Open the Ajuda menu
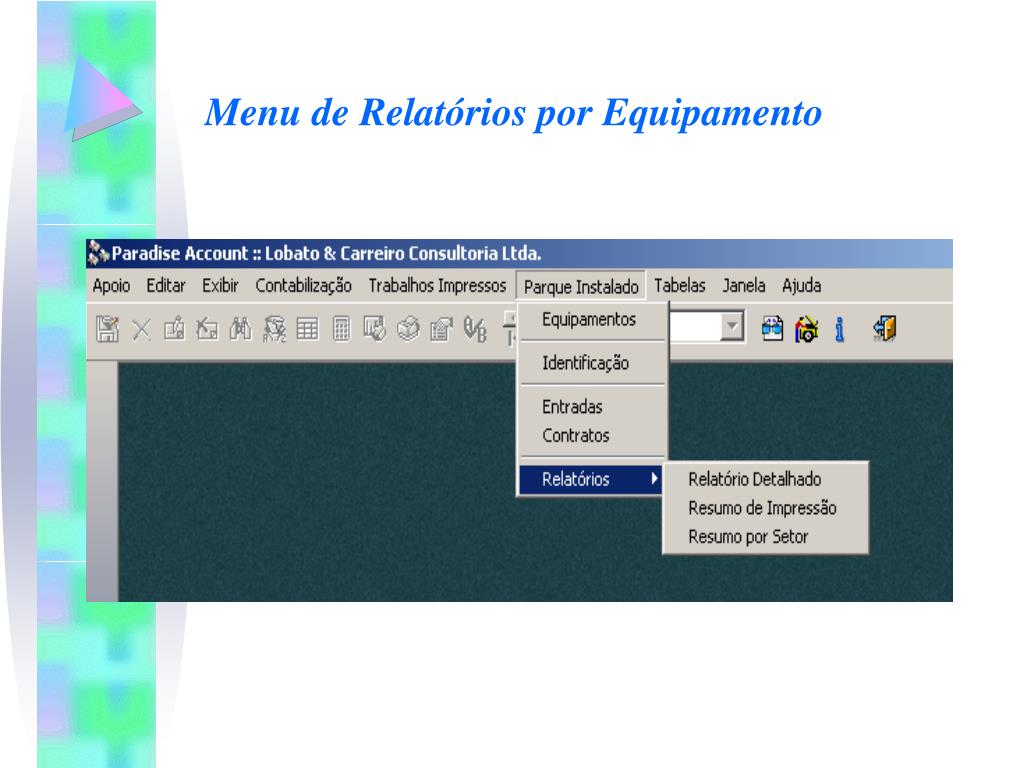The image size is (1024, 768). [801, 286]
